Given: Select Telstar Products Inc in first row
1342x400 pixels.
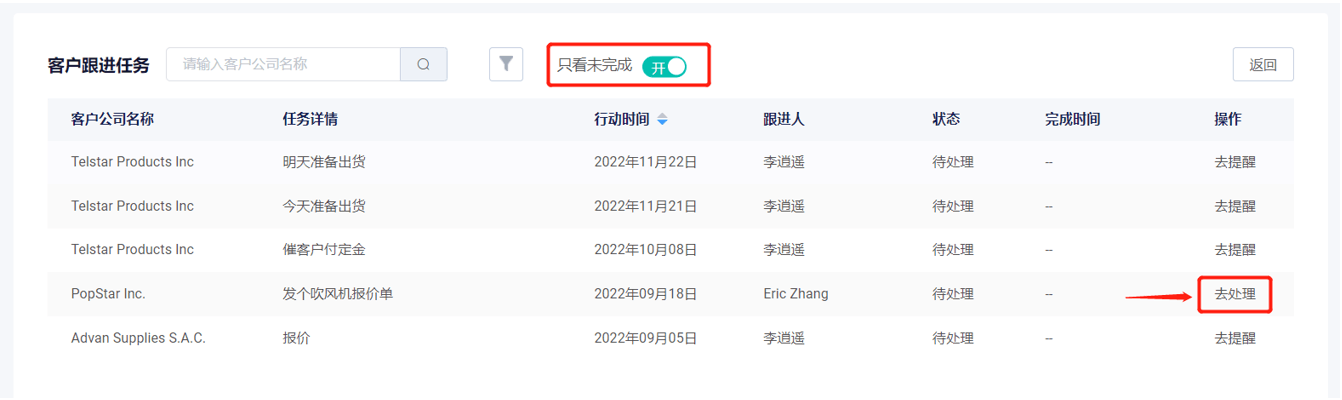Looking at the screenshot, I should [x=132, y=162].
